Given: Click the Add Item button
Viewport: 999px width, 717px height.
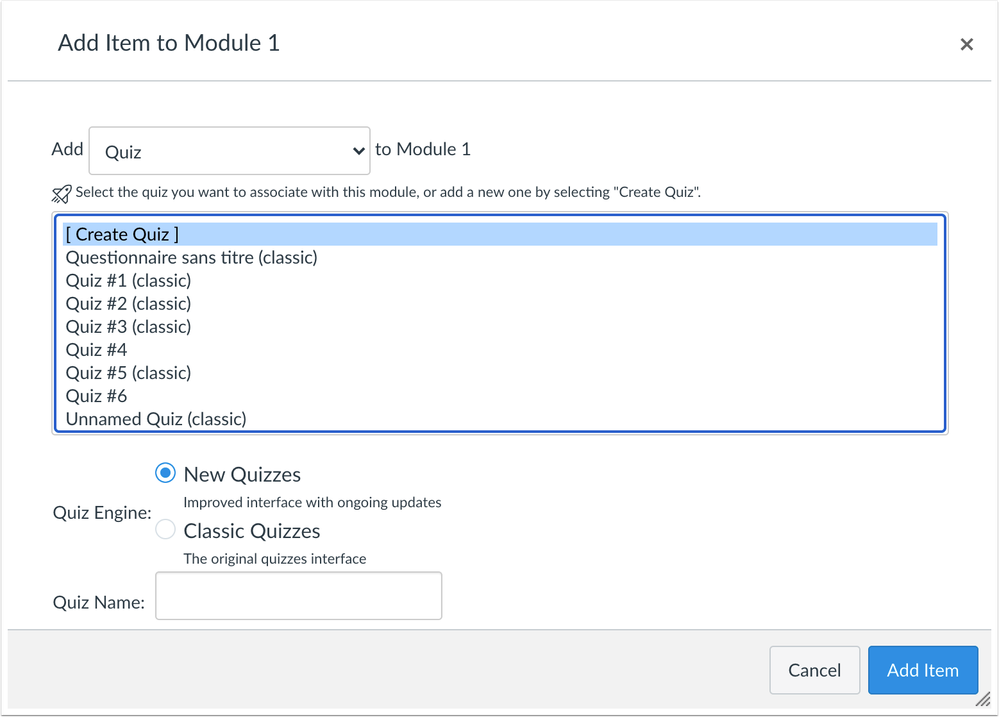Looking at the screenshot, I should point(923,670).
